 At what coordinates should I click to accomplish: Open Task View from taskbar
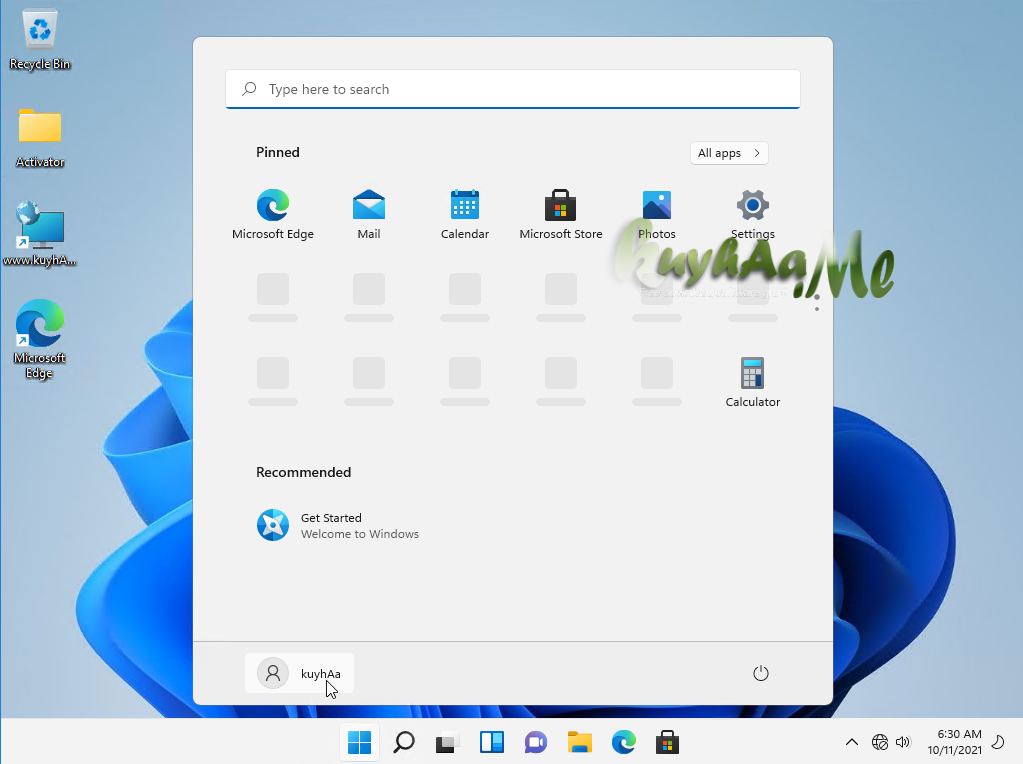[448, 742]
